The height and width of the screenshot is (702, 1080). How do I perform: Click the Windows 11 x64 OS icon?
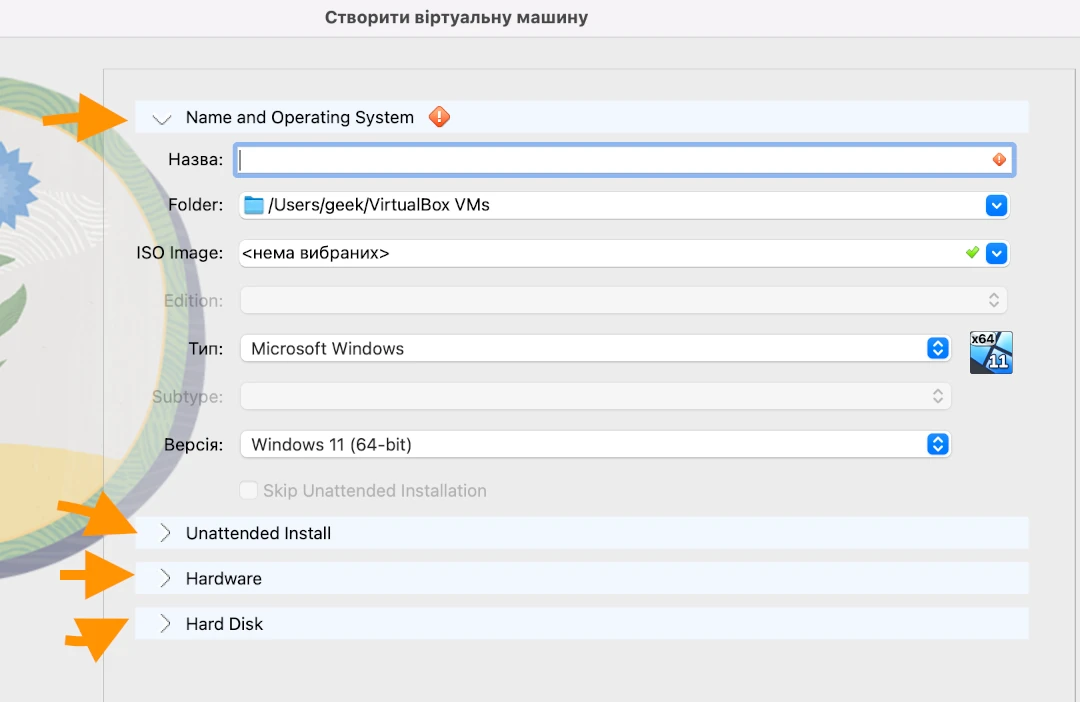click(x=990, y=352)
